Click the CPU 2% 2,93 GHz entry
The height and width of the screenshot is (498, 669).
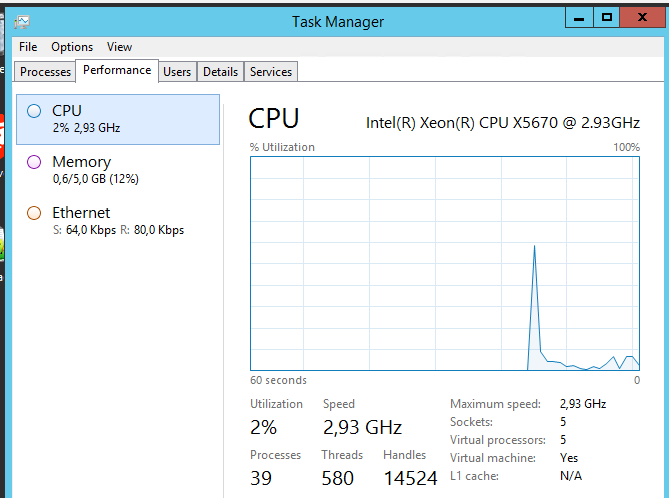118,119
